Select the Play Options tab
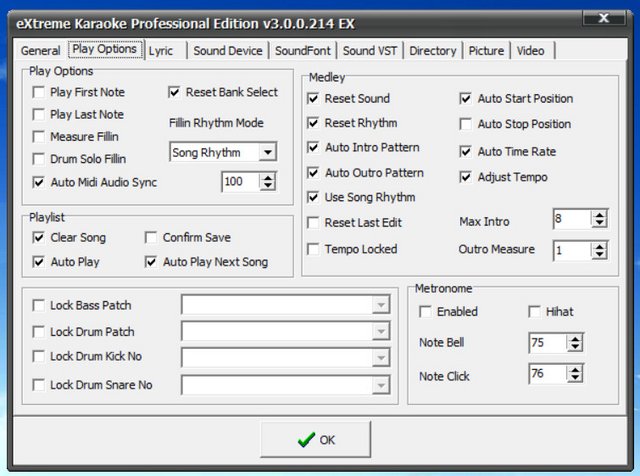 [105, 49]
